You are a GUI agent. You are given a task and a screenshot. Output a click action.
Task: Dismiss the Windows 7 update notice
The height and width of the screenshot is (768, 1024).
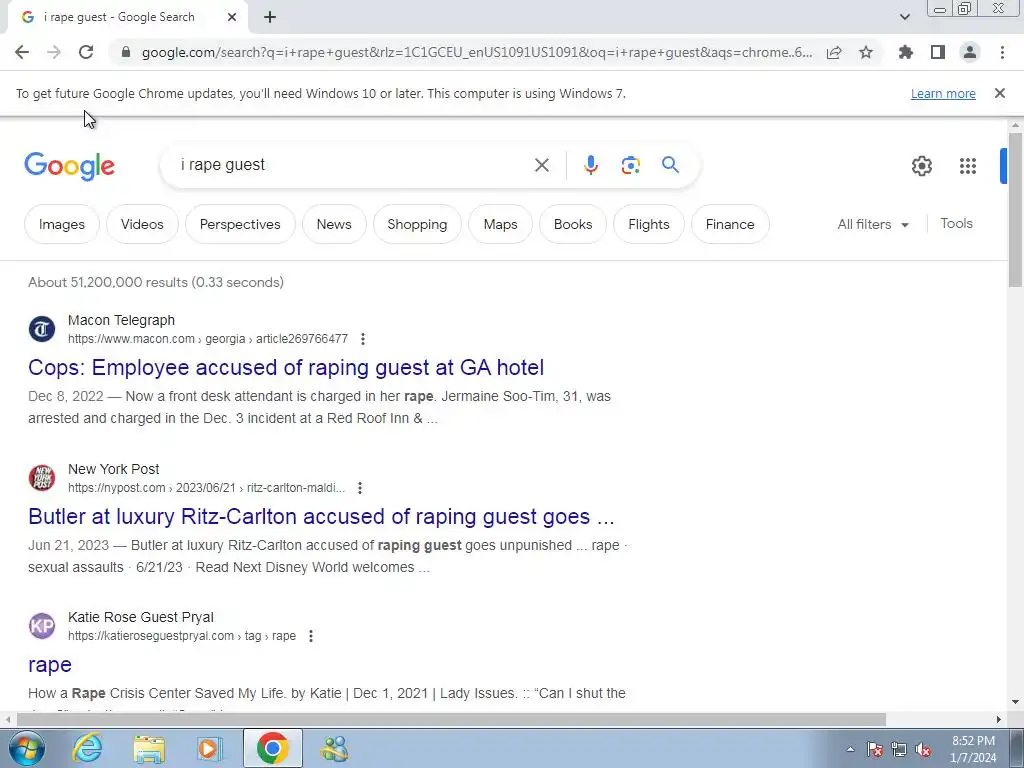999,93
